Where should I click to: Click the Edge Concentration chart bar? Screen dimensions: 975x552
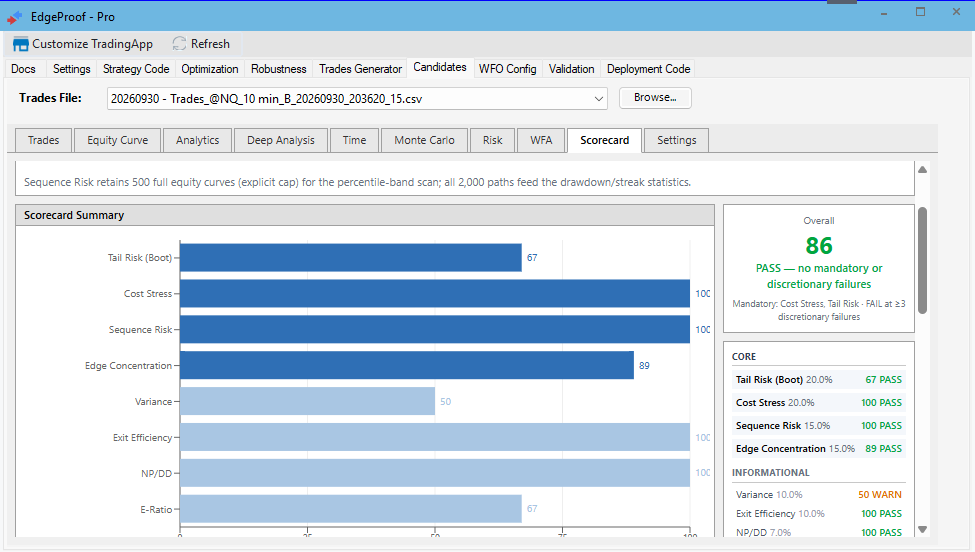(407, 366)
